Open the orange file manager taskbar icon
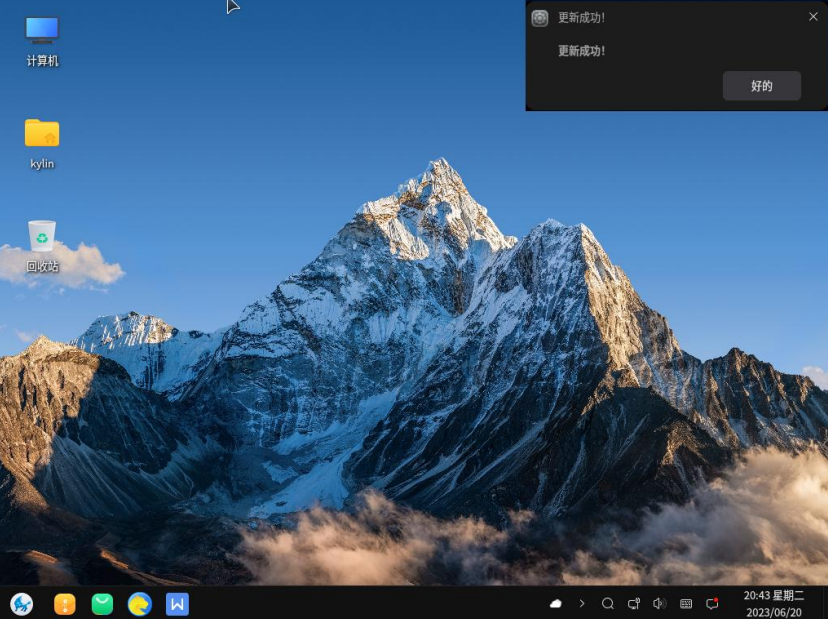Viewport: 828px width, 619px height. tap(65, 604)
